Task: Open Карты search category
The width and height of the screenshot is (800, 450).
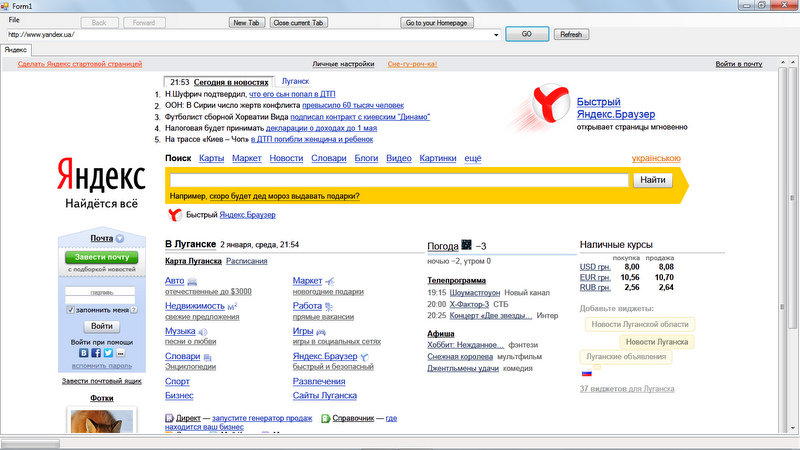Action: pyautogui.click(x=211, y=158)
